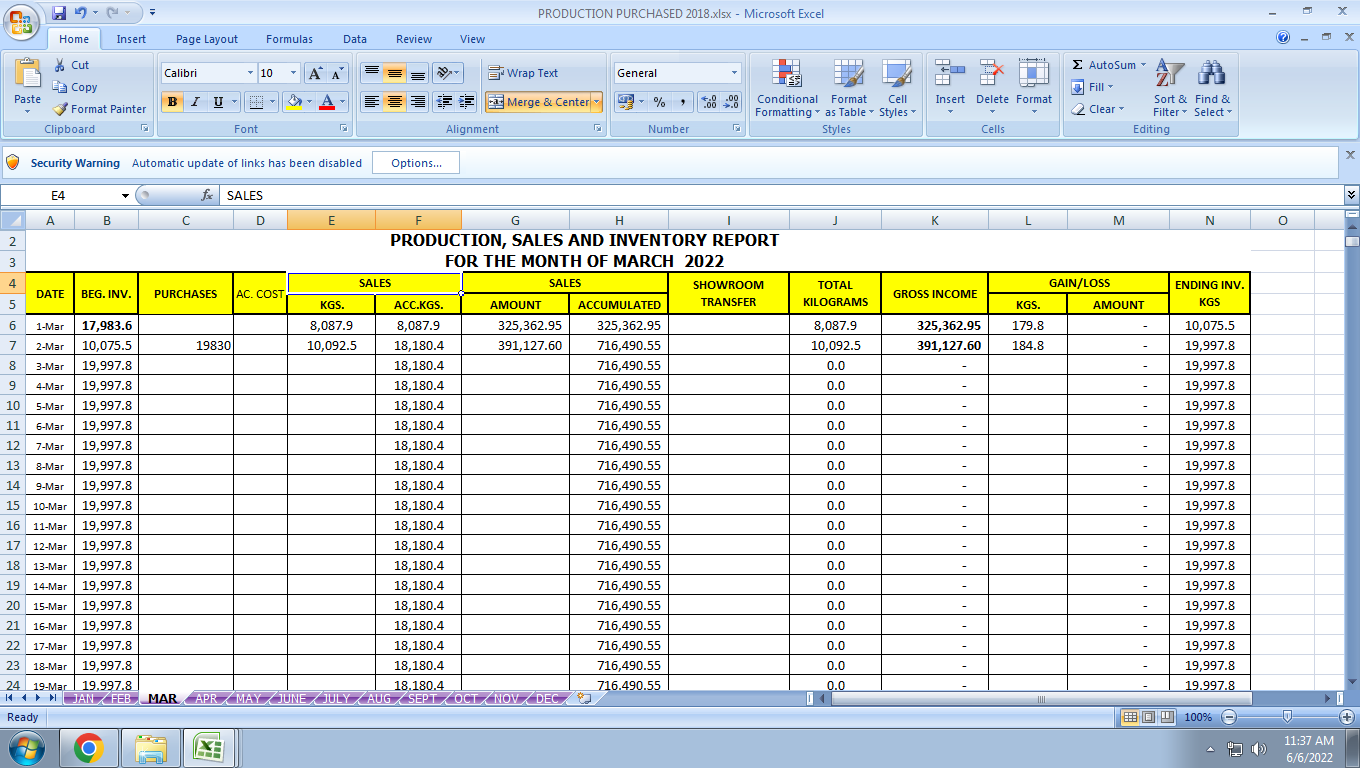The image size is (1360, 768).
Task: Open the APR worksheet tab
Action: pos(206,699)
